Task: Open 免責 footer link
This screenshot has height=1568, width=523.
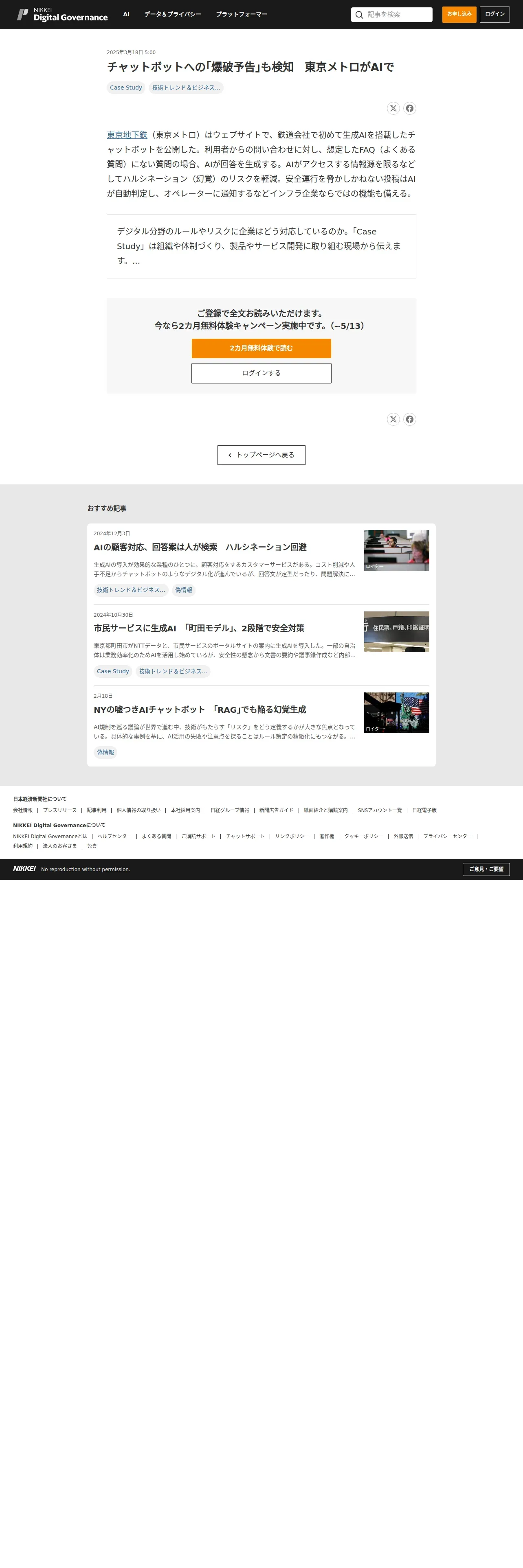Action: [92, 846]
